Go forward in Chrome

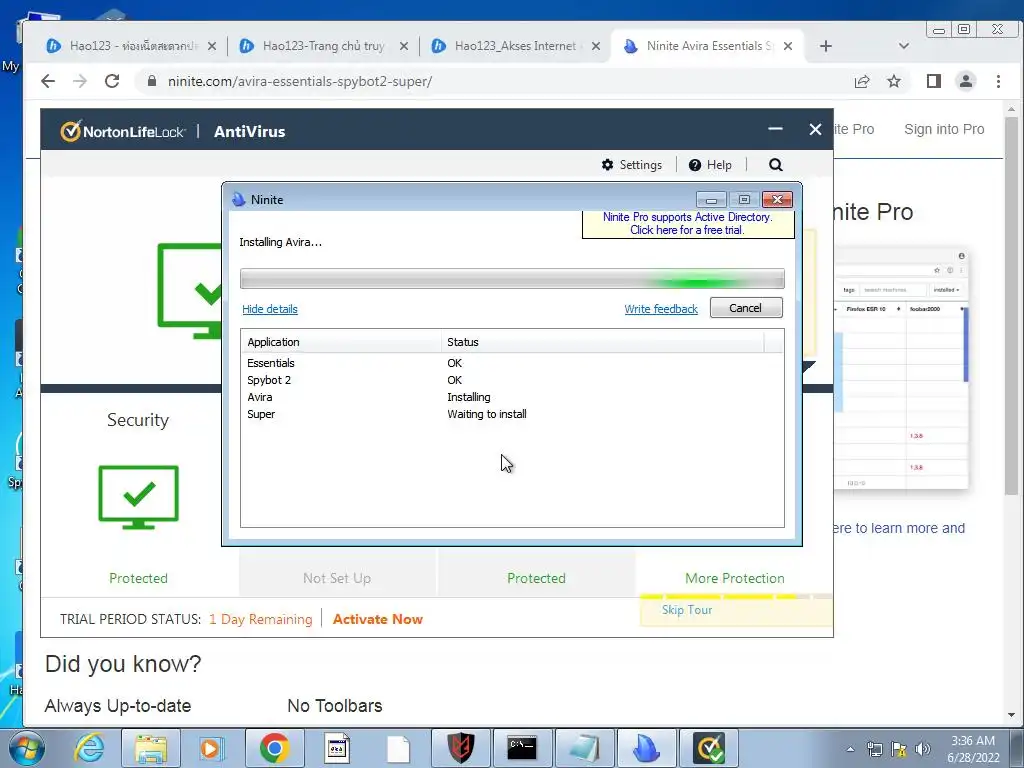tap(80, 81)
